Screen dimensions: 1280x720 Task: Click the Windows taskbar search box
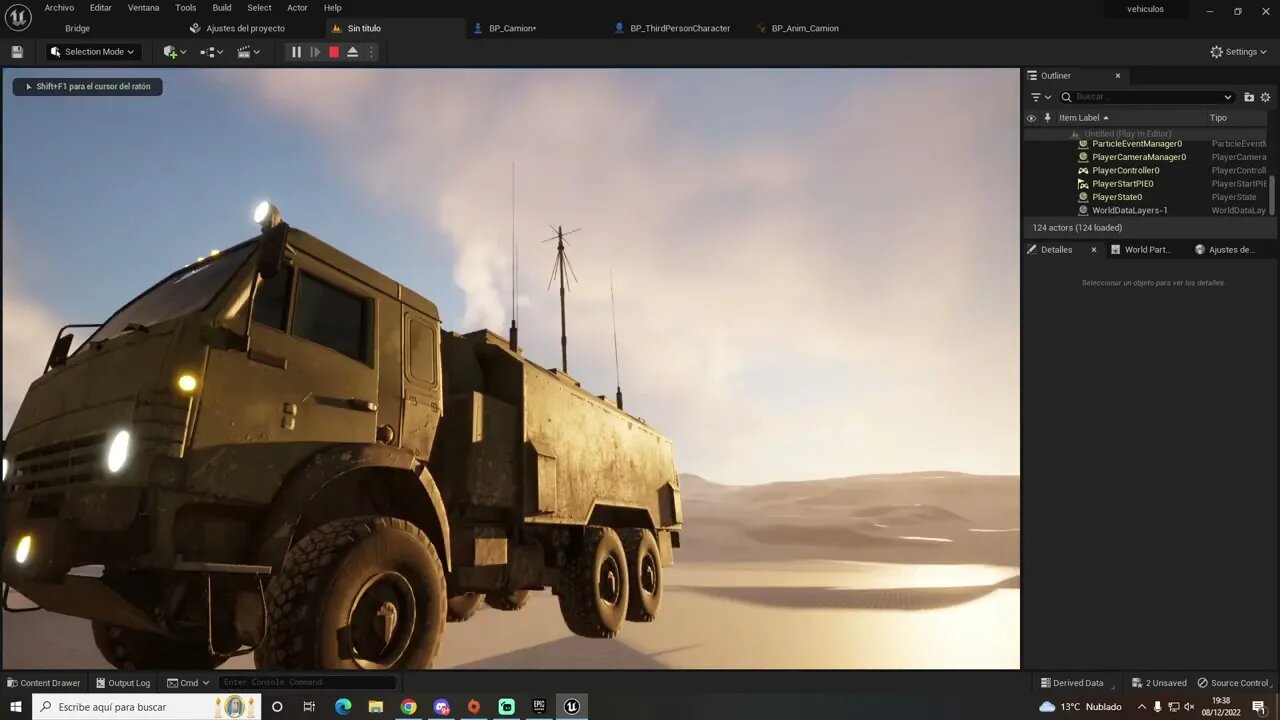[146, 707]
